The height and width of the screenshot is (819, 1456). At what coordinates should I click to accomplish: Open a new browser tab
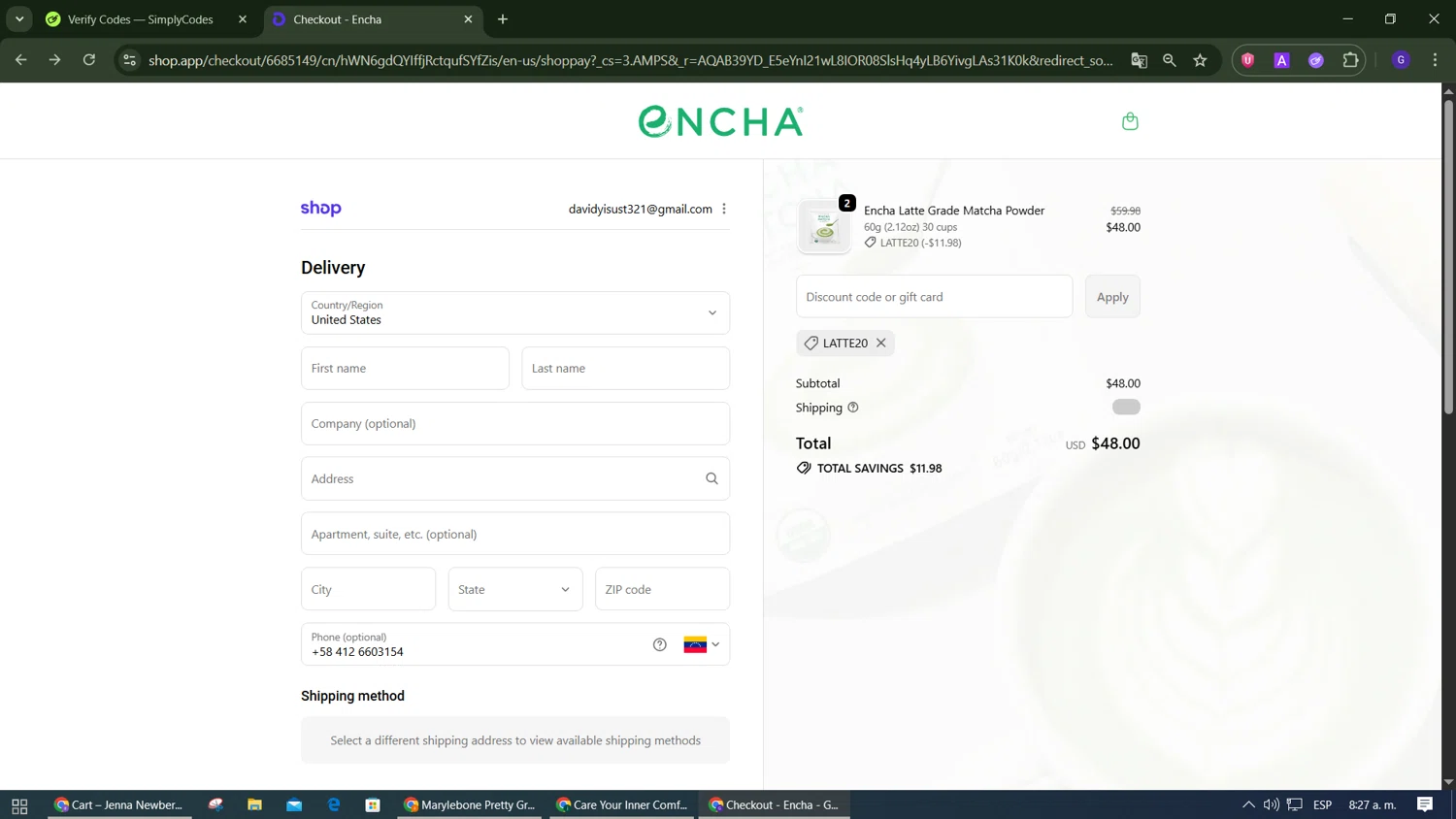click(503, 19)
